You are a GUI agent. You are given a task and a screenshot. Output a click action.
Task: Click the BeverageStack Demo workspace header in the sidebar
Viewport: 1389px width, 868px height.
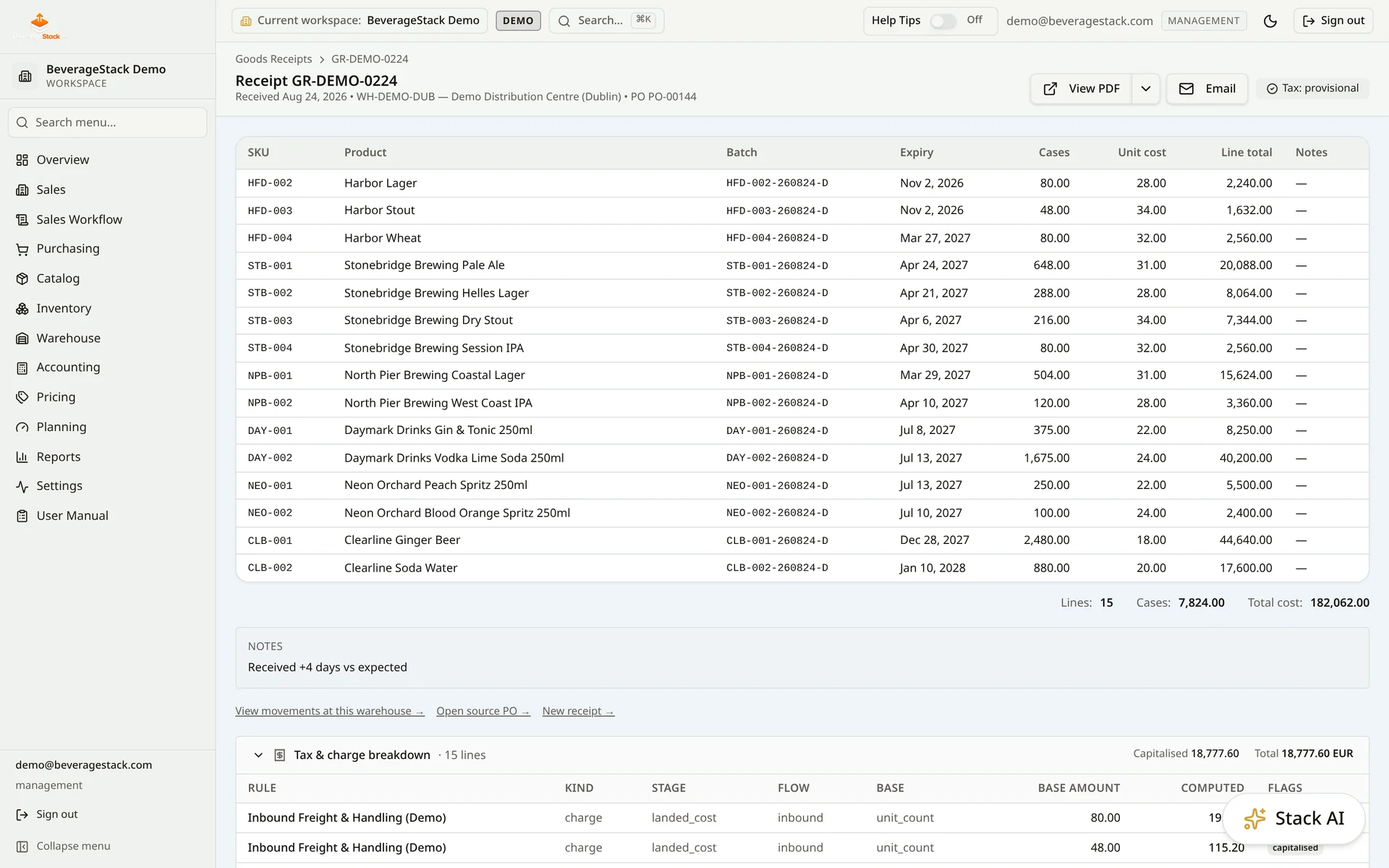point(107,75)
